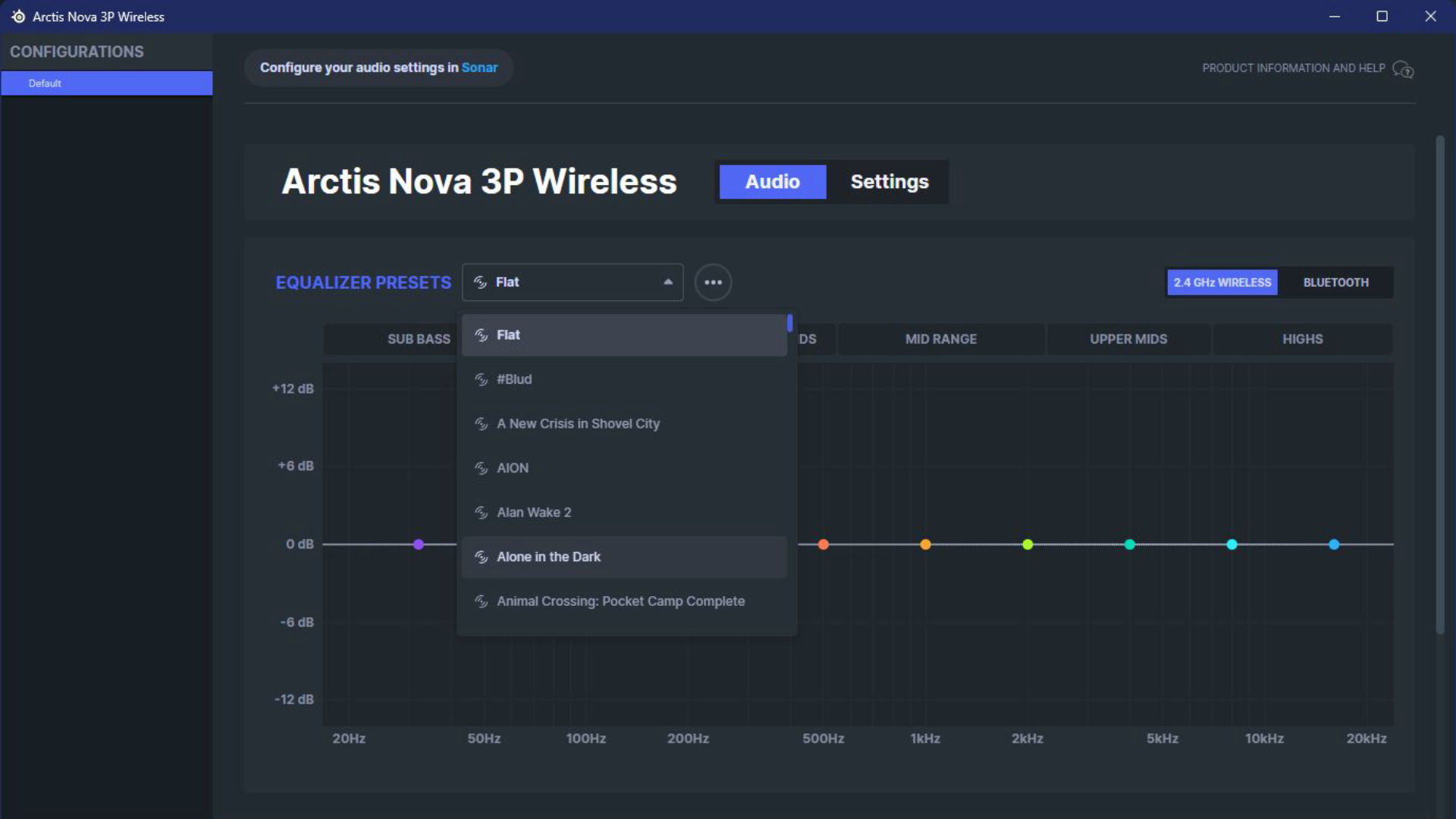Click the preset icon inside the dropdown field
Screen dimensions: 1456x819
(x=480, y=282)
